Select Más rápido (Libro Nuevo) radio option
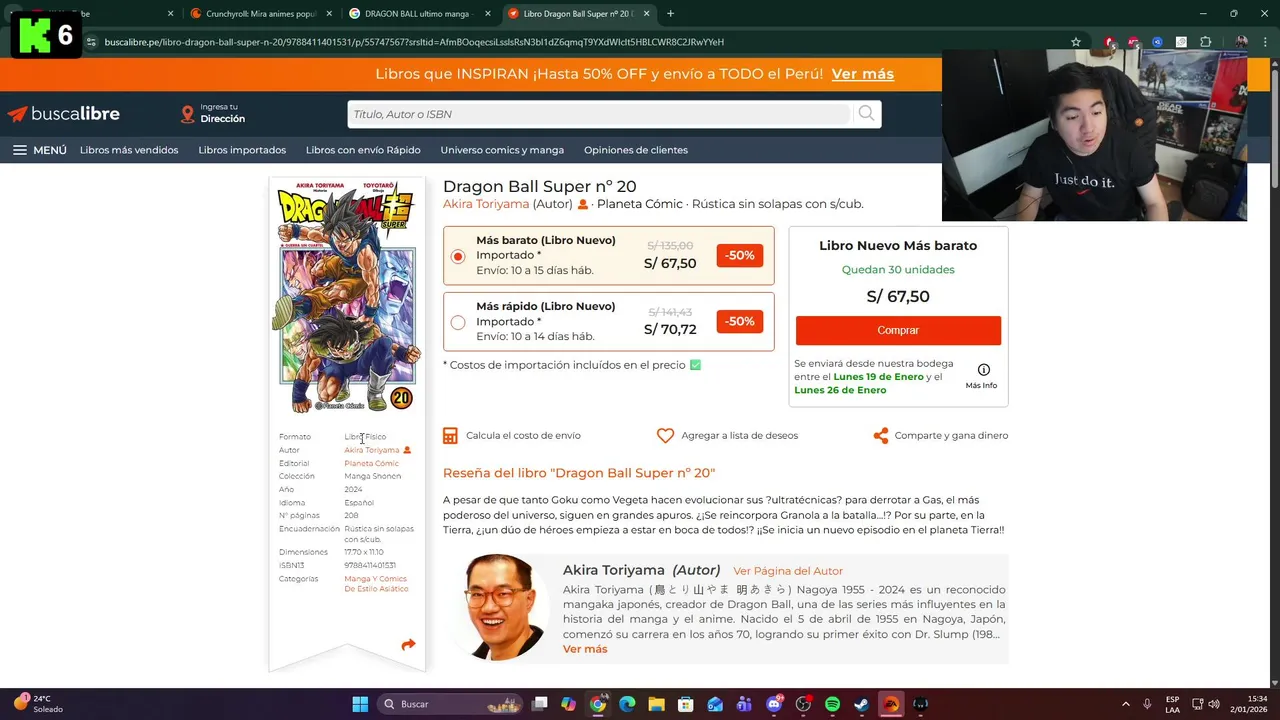1280x720 pixels. tap(458, 322)
